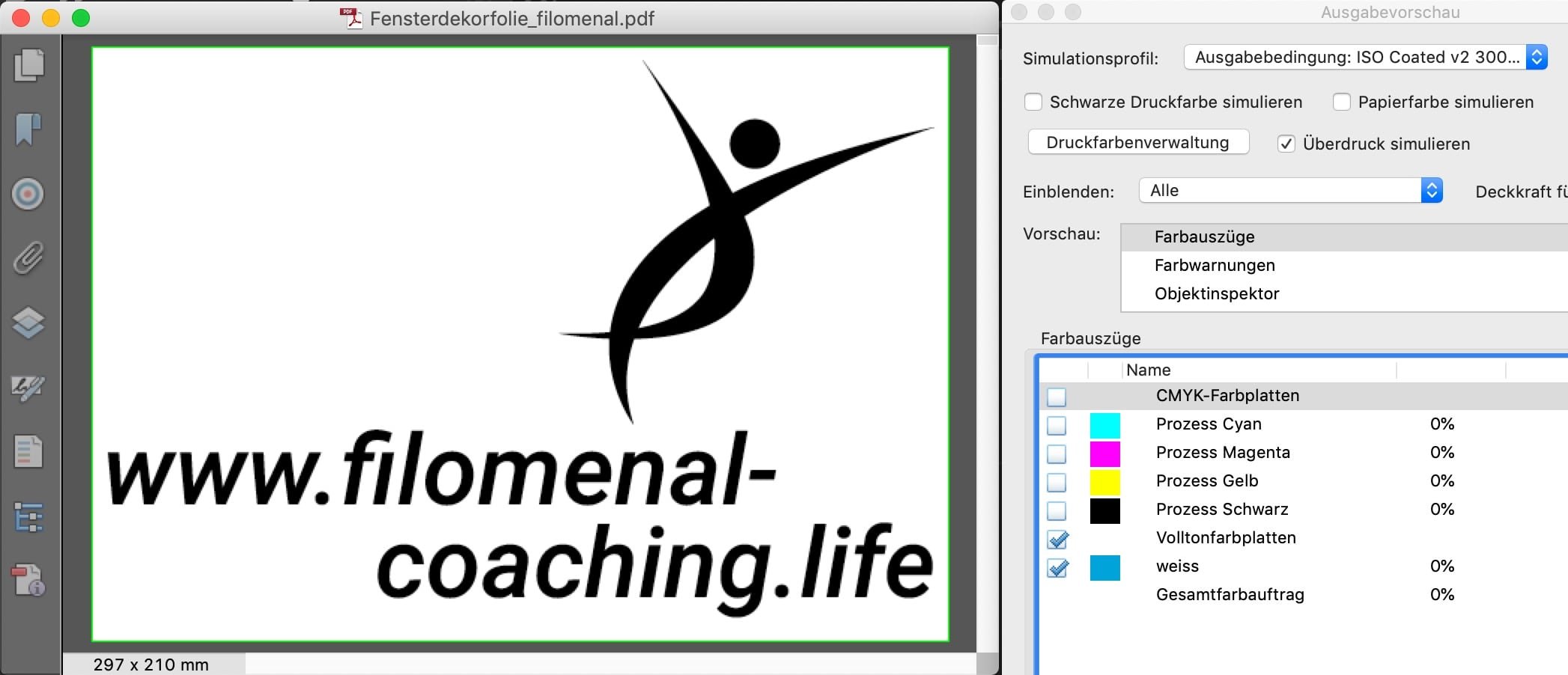Screen dimensions: 1568x675
Task: Click the Ausgabevorschau panel title
Action: (x=1391, y=12)
